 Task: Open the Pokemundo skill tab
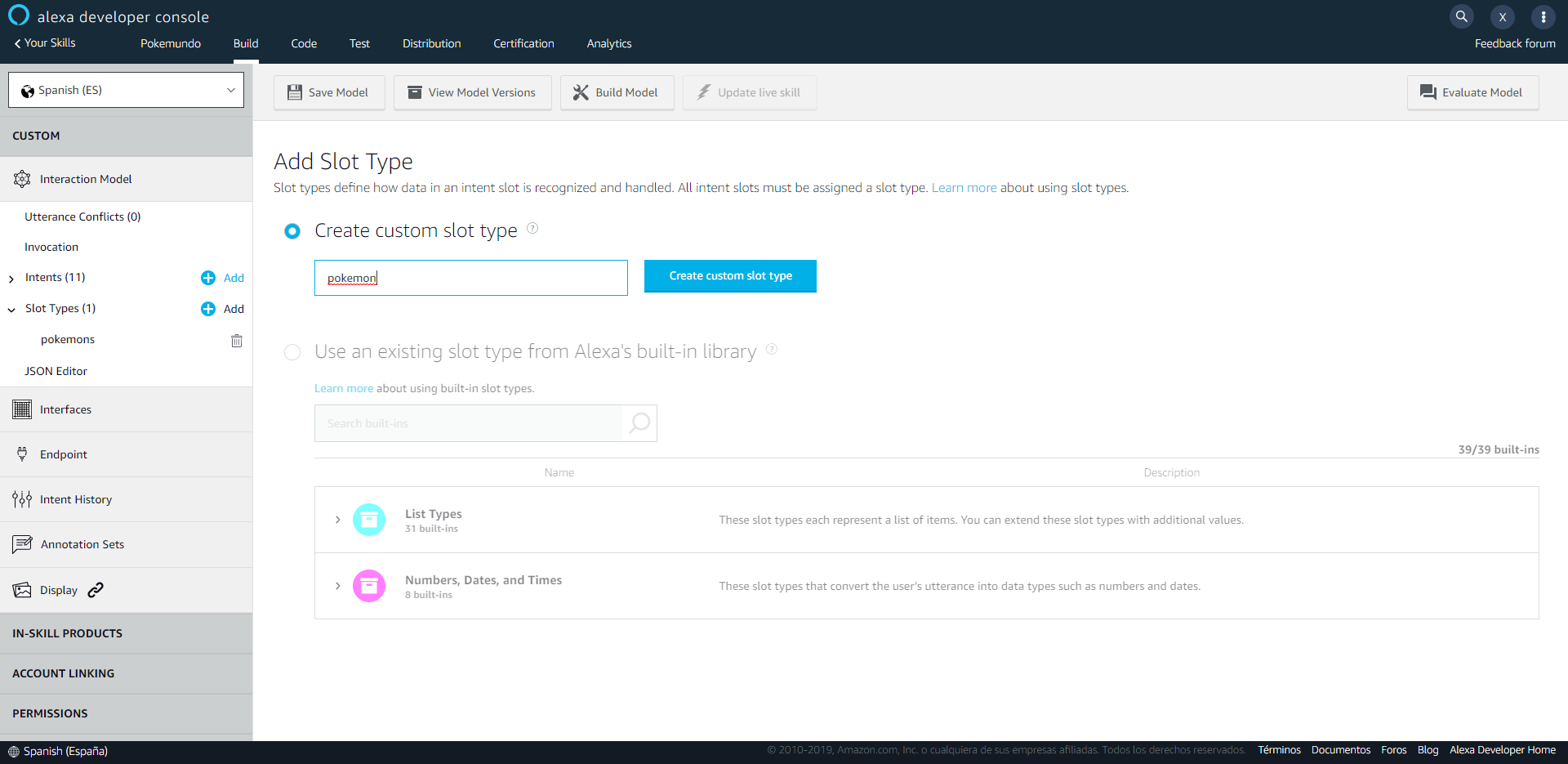tap(171, 43)
